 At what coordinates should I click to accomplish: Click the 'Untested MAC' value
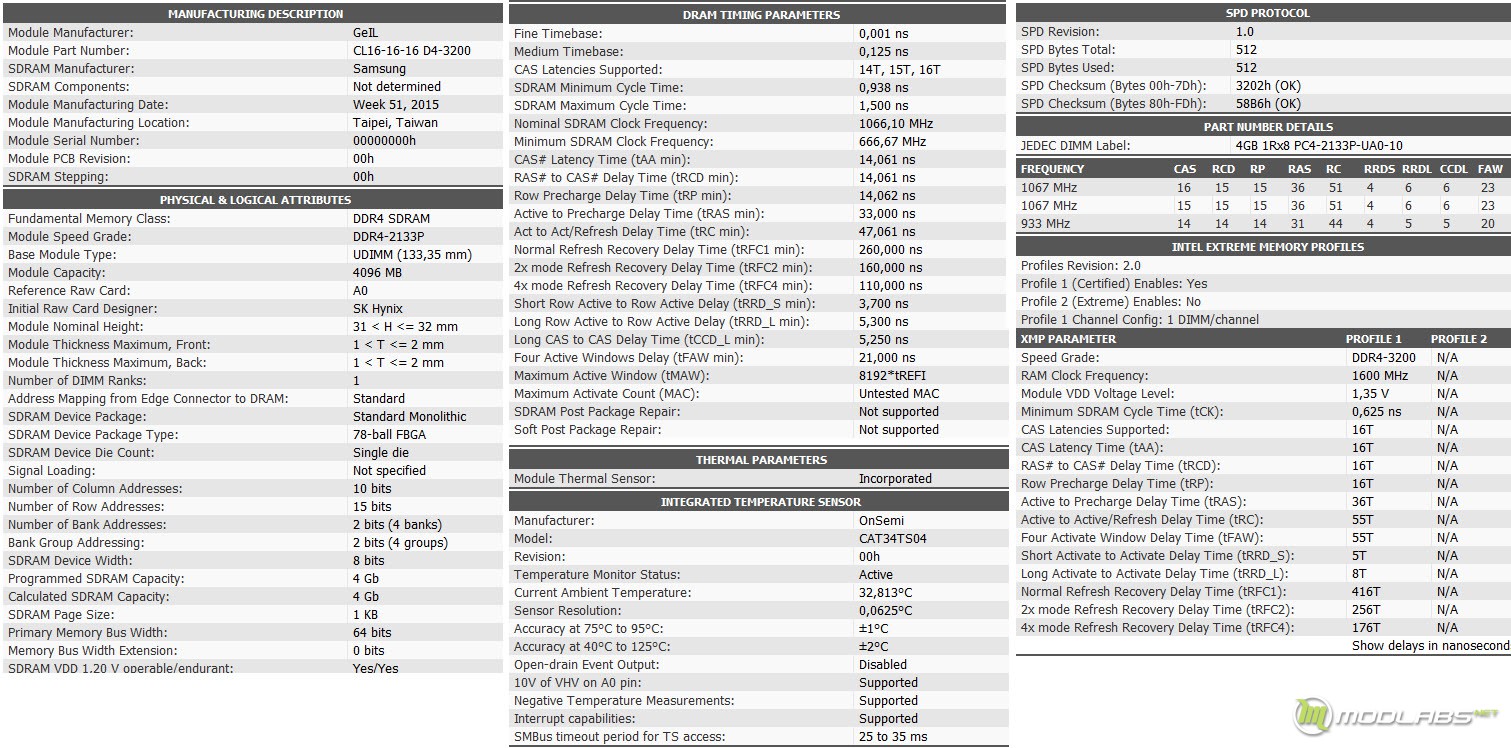click(899, 394)
